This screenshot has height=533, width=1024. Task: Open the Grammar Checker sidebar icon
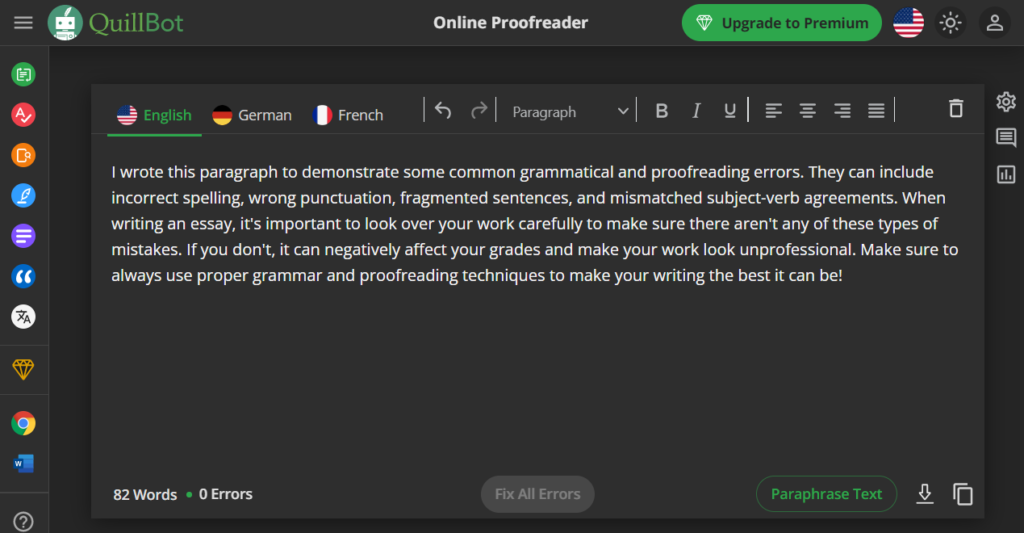[24, 115]
